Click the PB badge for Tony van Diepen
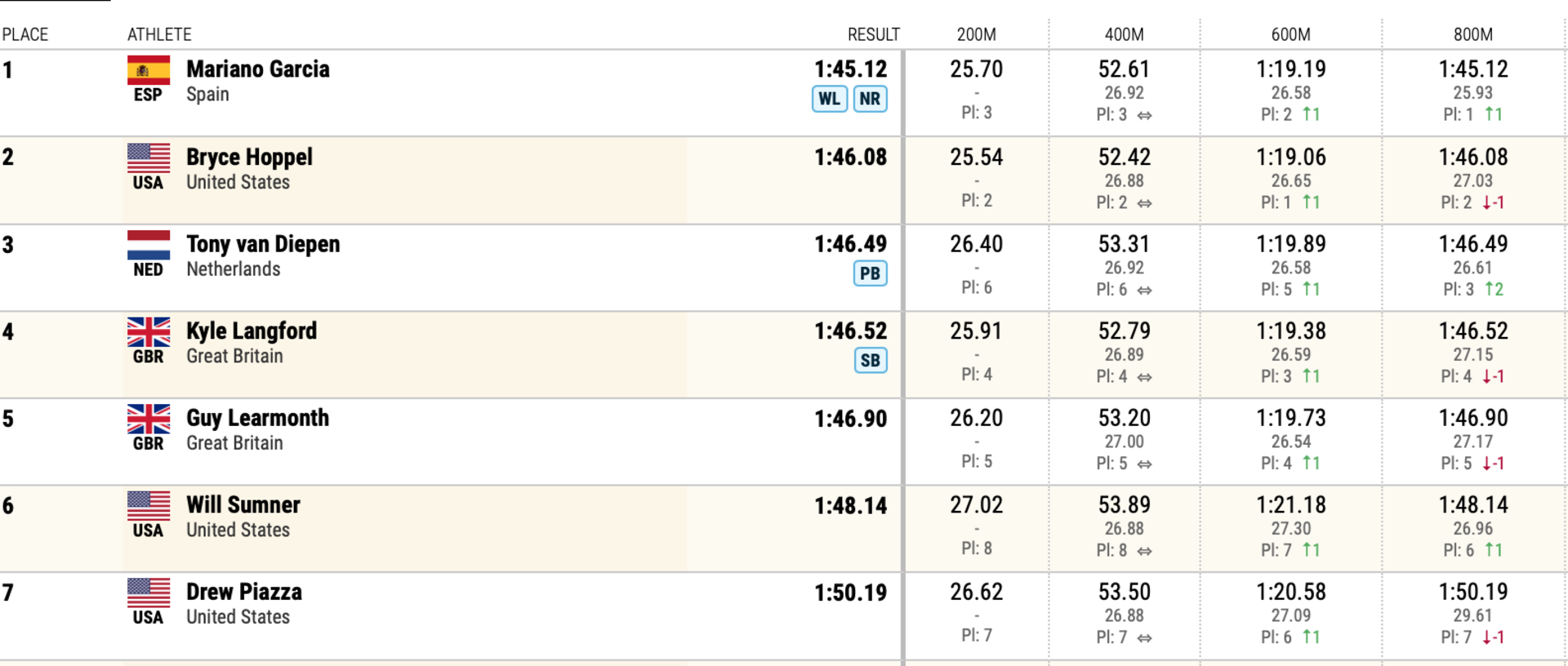1568x666 pixels. [870, 273]
